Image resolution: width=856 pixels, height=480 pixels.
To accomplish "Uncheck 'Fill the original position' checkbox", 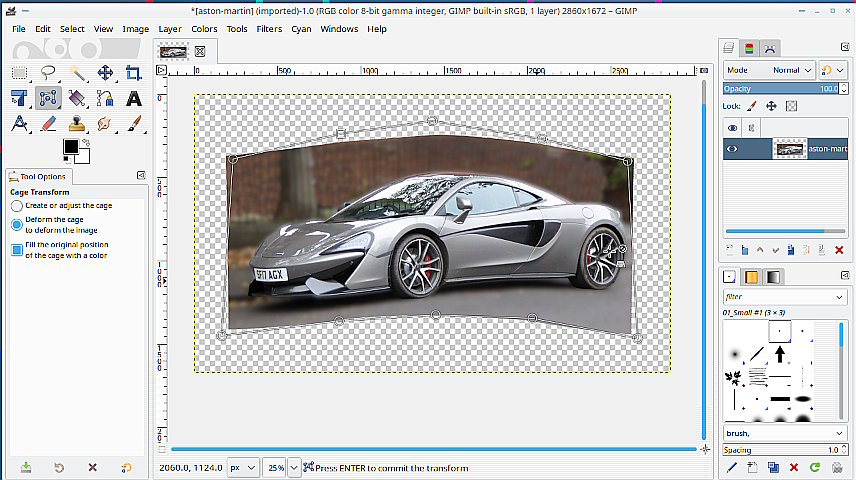I will [x=17, y=249].
